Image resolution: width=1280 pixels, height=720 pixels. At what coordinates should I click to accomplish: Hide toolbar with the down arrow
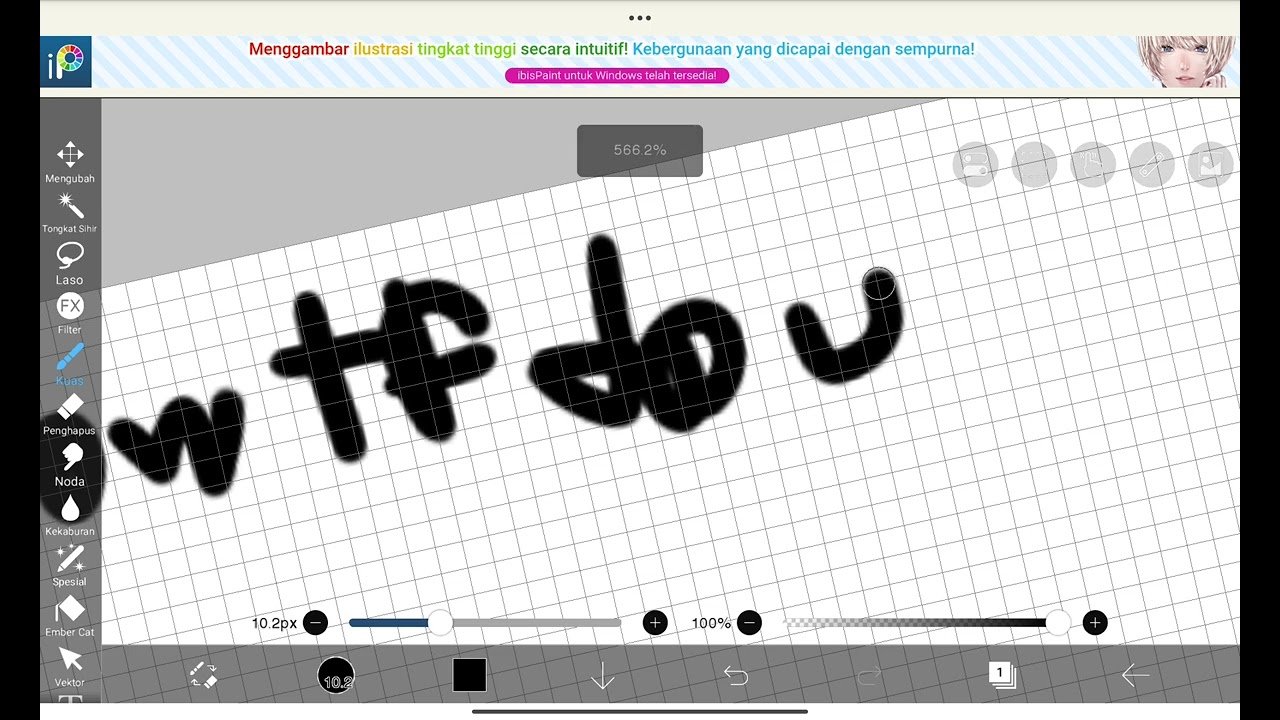pos(602,677)
